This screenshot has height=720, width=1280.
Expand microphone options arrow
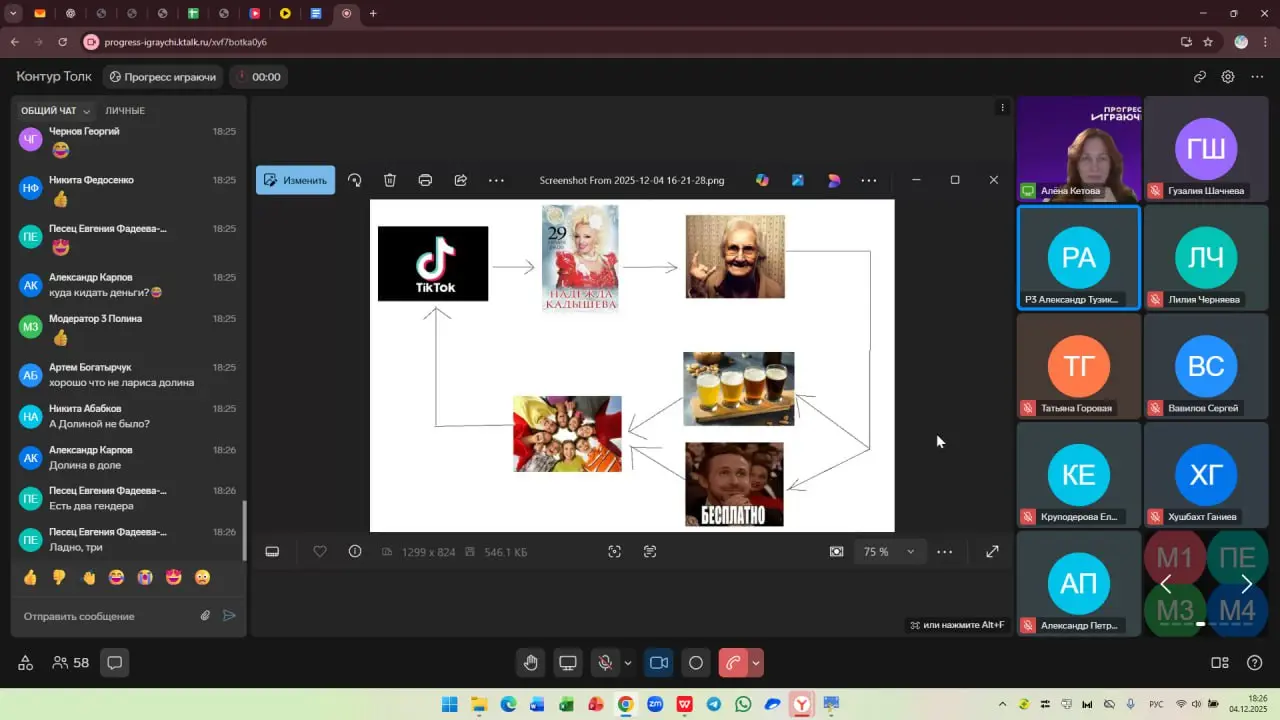[x=628, y=662]
